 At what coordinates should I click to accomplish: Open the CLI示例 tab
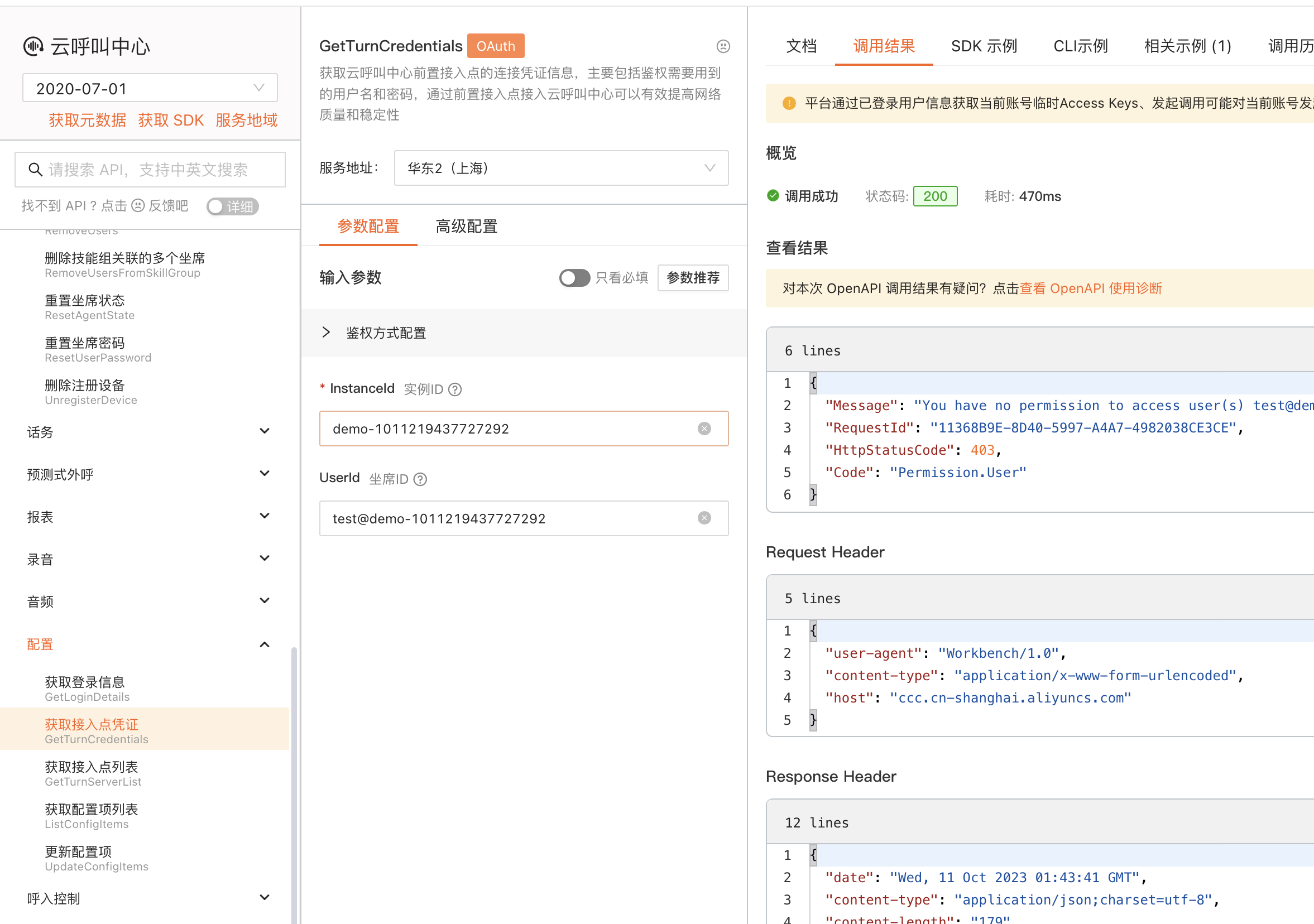tap(1081, 46)
